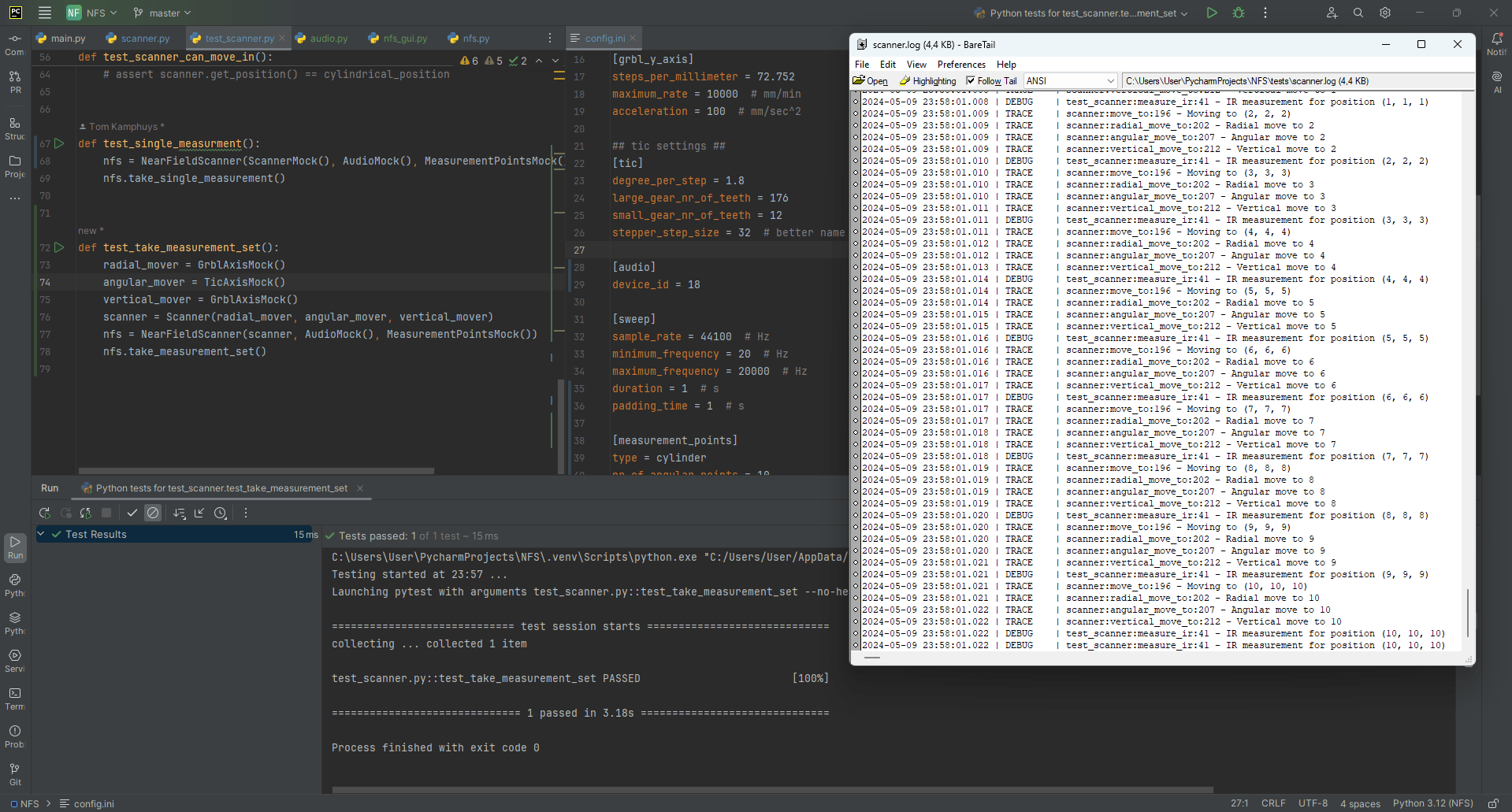Open the Terminal tool window
The height and width of the screenshot is (812, 1512).
[15, 699]
